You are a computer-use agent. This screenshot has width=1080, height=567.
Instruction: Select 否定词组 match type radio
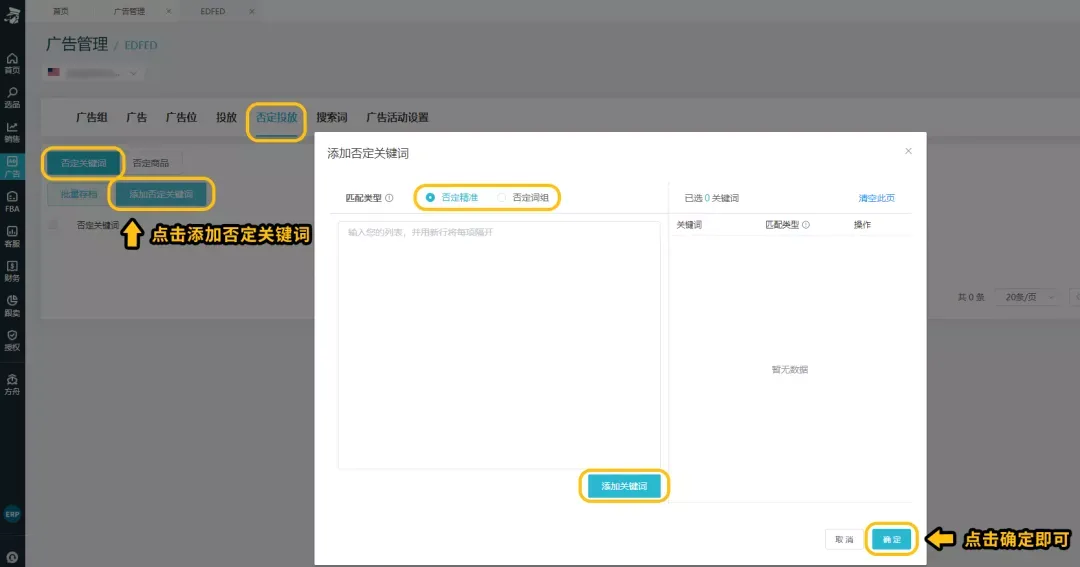pos(503,198)
